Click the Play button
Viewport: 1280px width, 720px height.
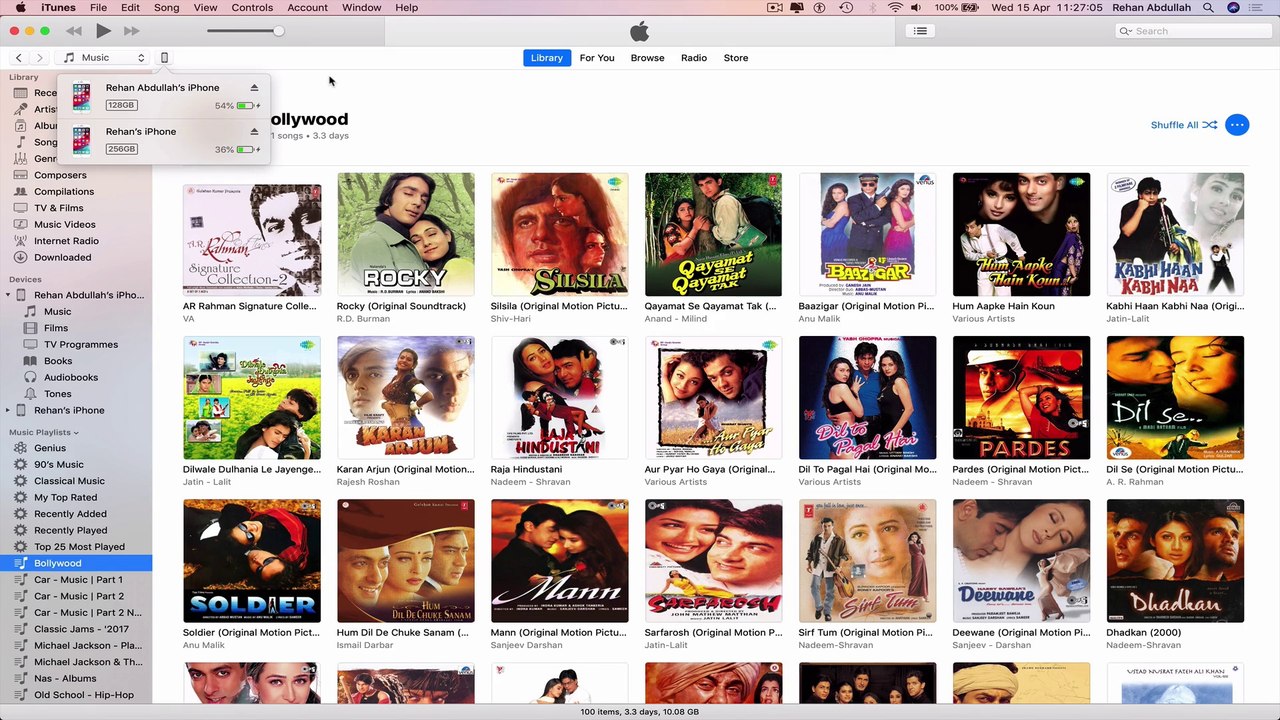click(x=103, y=31)
